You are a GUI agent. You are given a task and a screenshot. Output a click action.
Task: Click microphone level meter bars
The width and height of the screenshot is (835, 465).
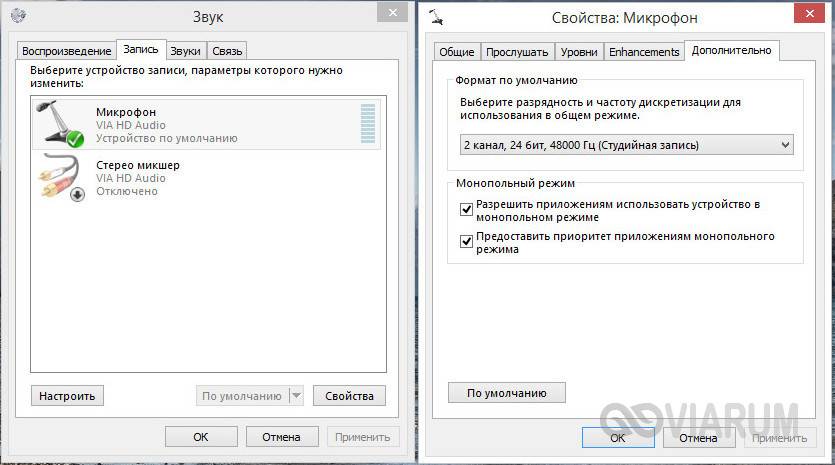(x=367, y=124)
